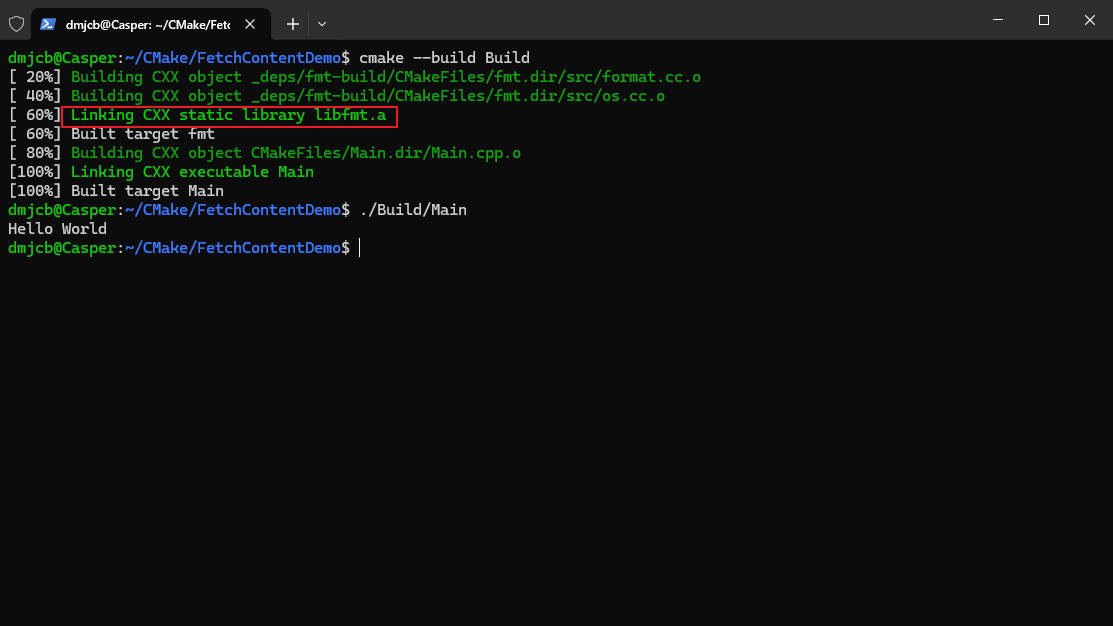Maximize the terminal window
This screenshot has width=1113, height=626.
click(1043, 20)
